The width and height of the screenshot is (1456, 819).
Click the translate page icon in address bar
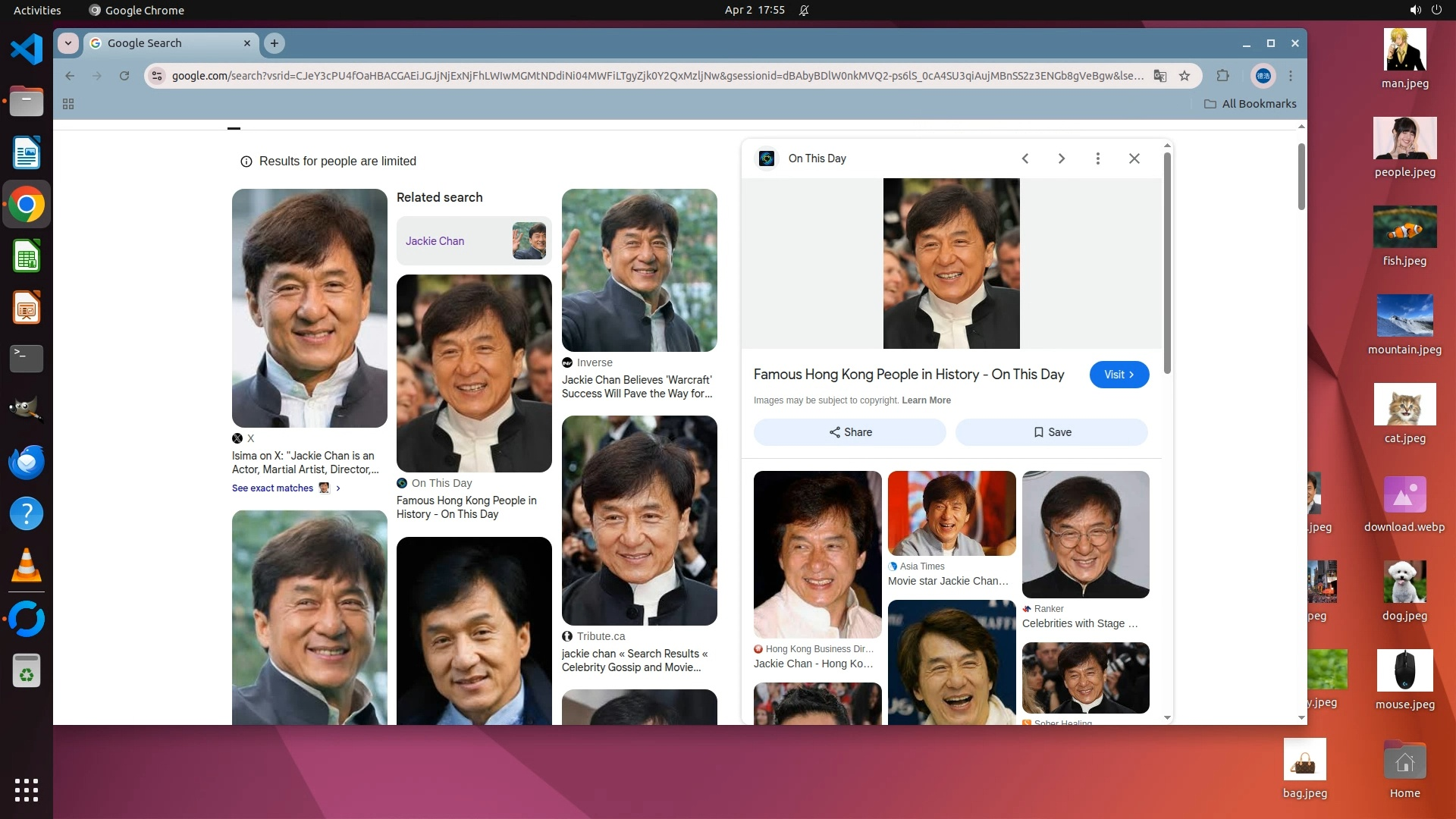[1159, 76]
